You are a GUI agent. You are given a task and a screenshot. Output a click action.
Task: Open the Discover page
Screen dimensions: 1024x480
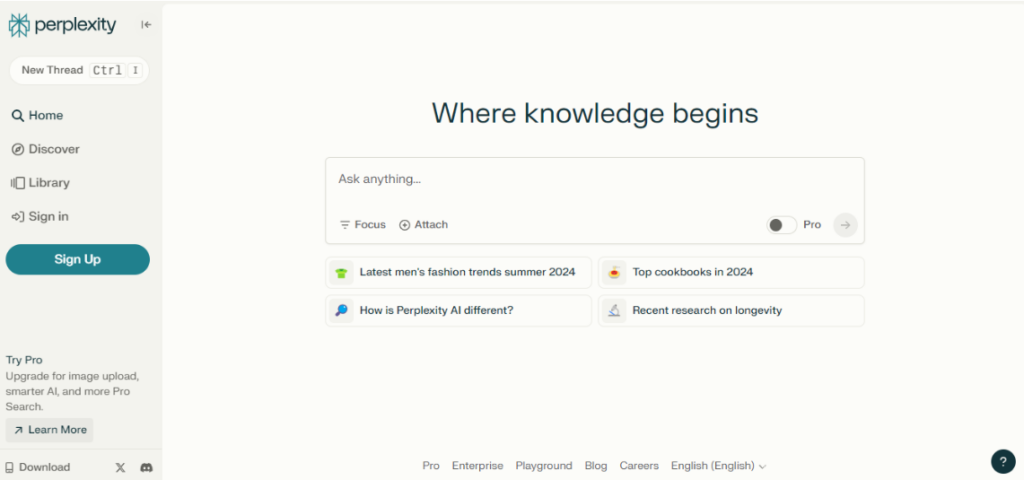click(x=45, y=150)
